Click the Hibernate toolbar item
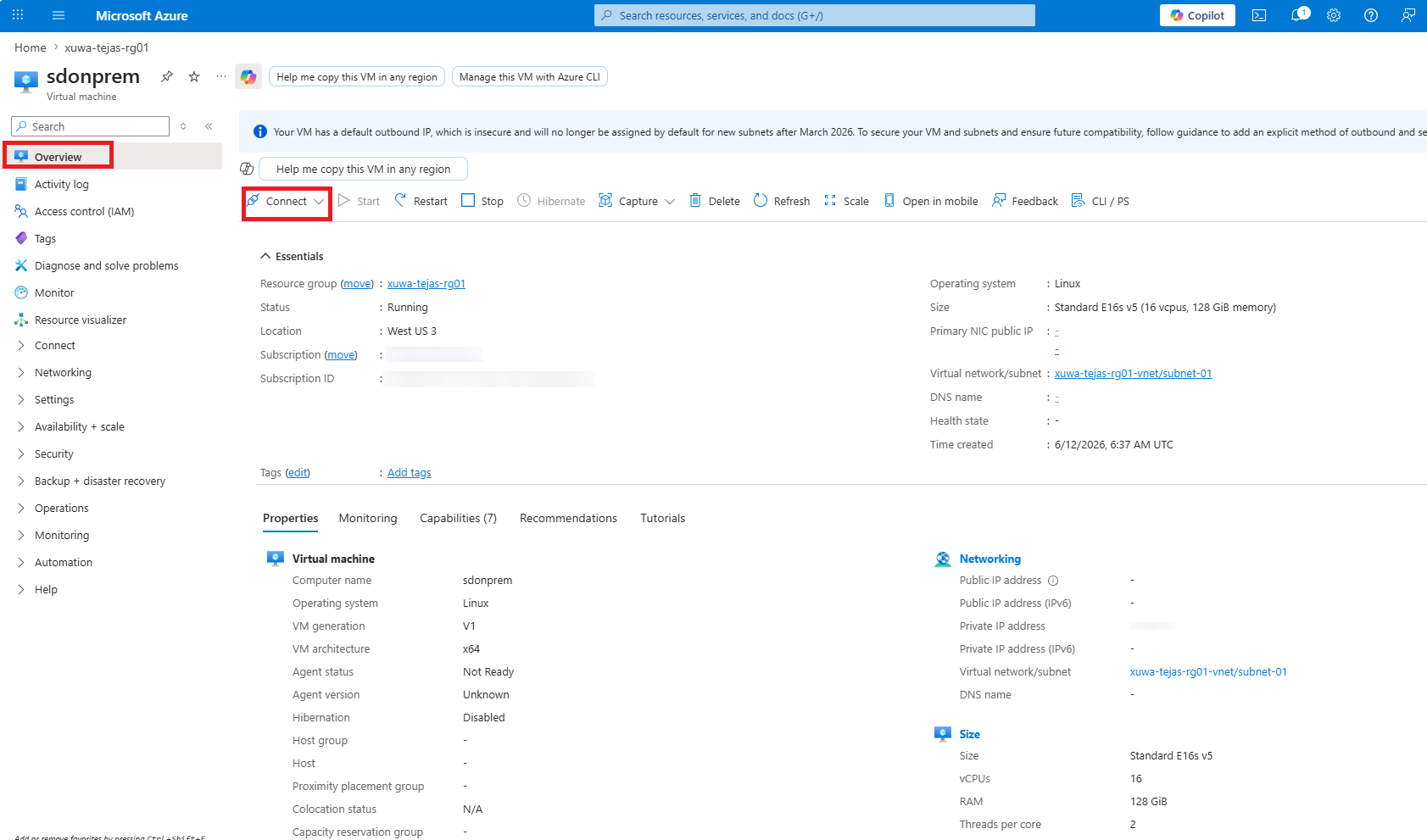The width and height of the screenshot is (1427, 840). coord(551,201)
